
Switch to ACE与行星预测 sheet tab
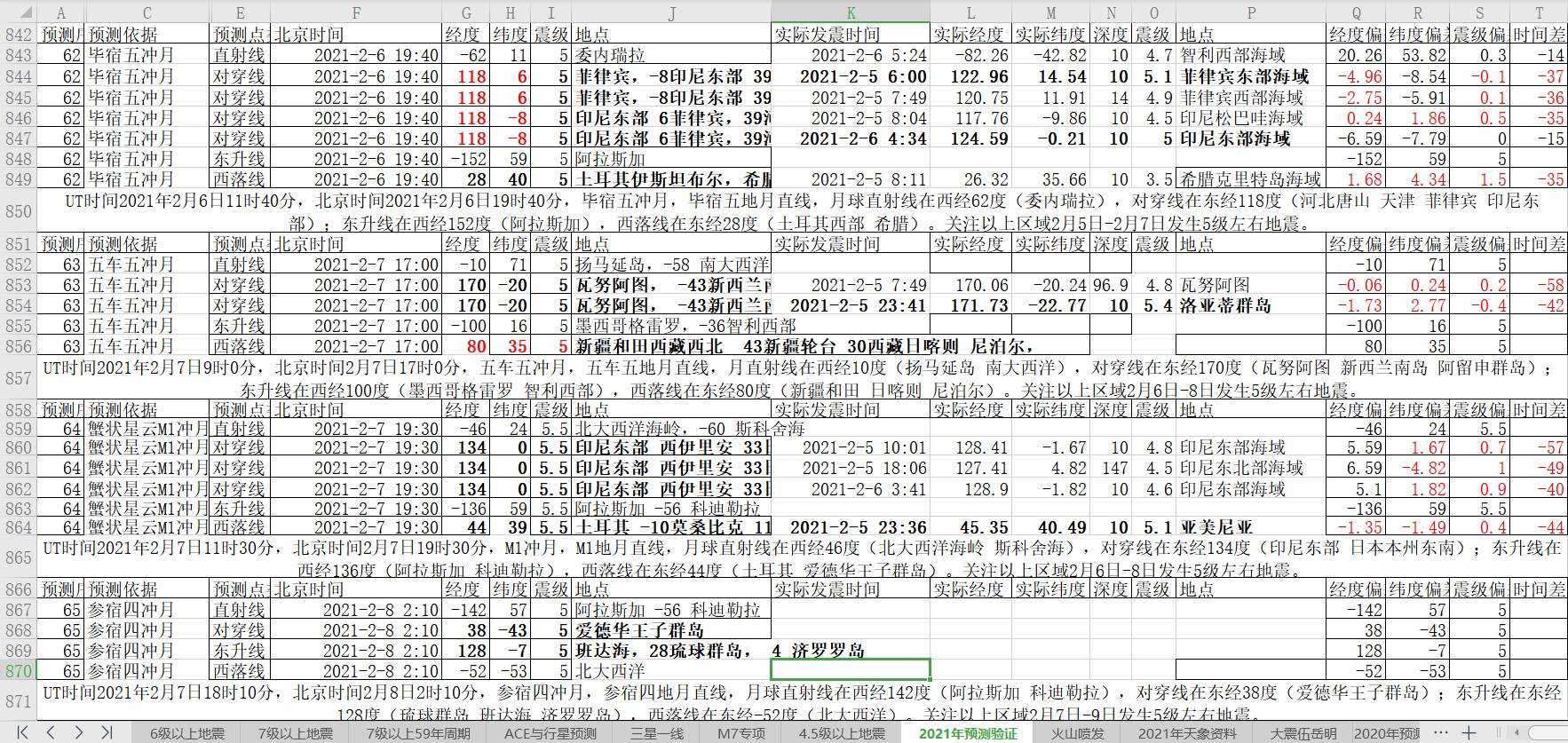click(550, 733)
